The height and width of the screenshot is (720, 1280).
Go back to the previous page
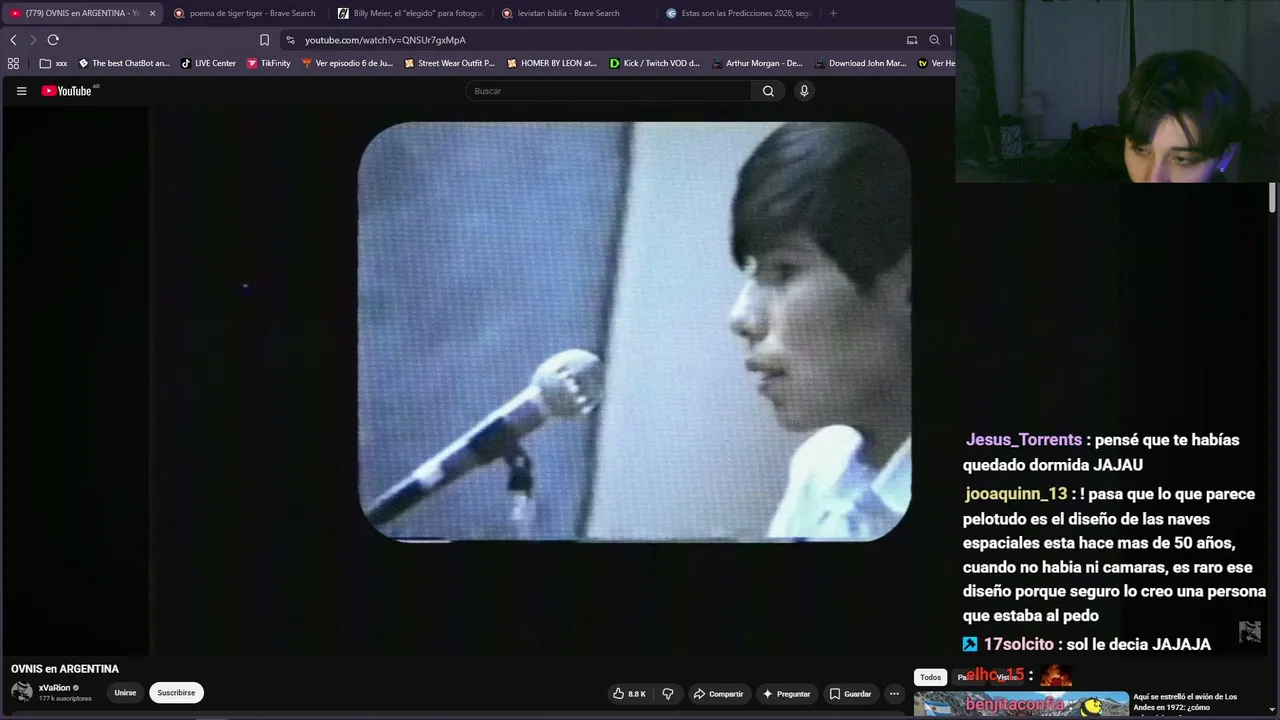[13, 40]
